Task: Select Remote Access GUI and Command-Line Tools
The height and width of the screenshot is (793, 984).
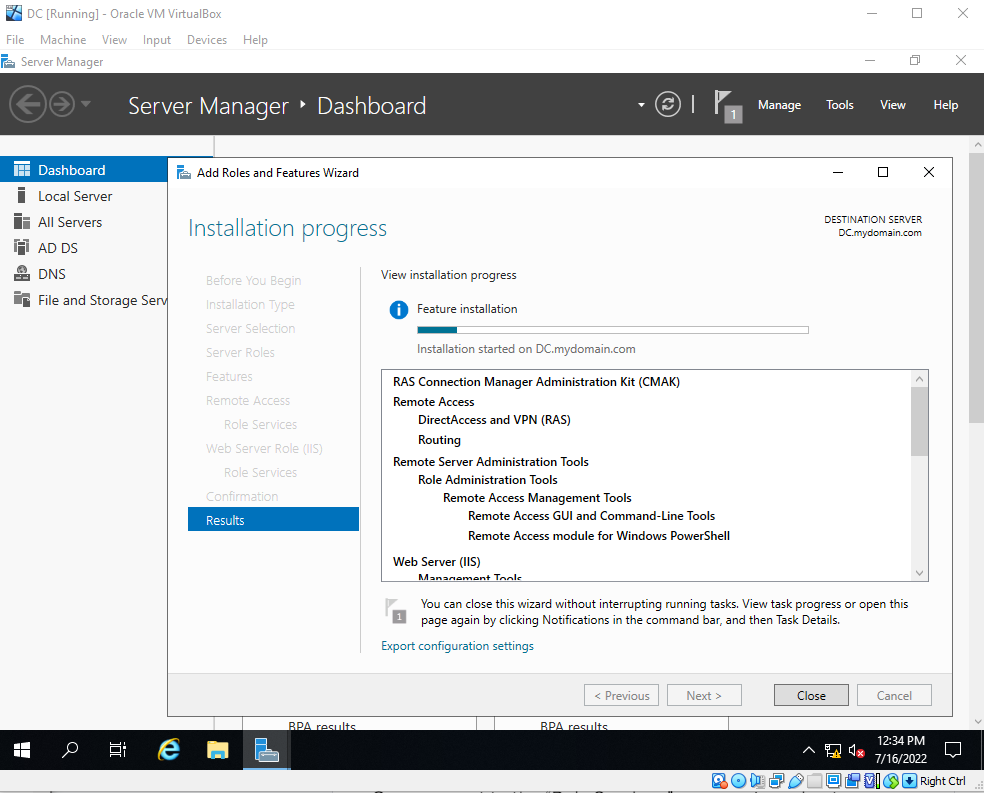Action: (x=591, y=516)
